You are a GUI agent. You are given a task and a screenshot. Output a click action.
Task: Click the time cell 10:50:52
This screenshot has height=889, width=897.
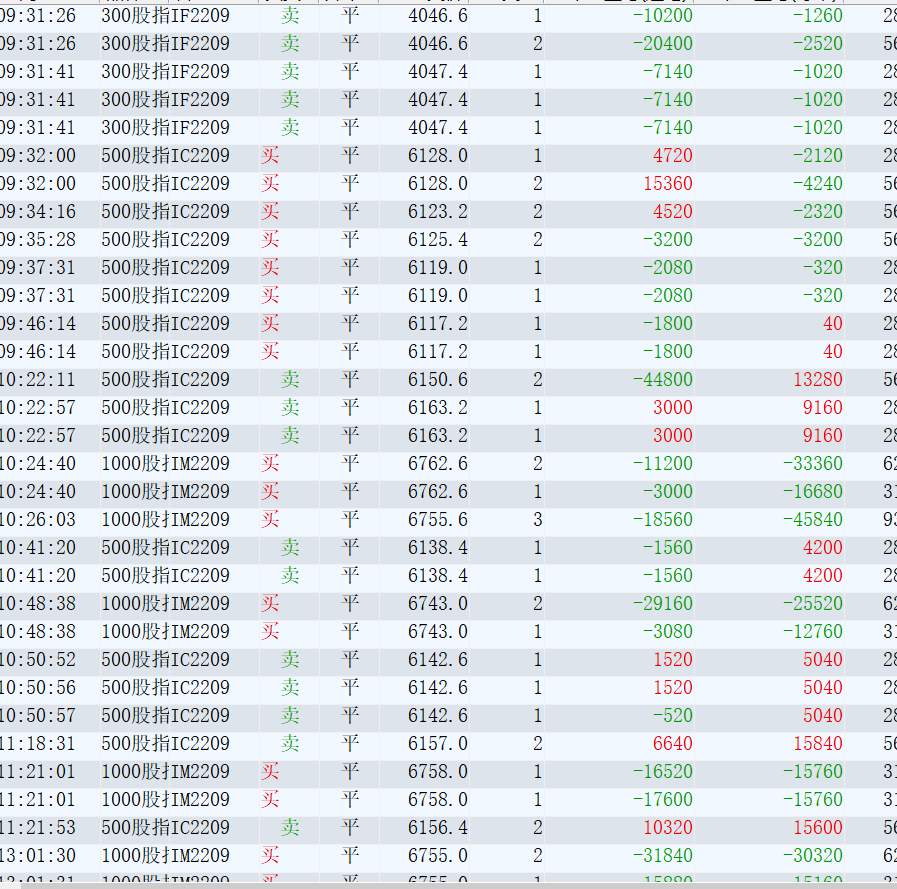[x=38, y=660]
